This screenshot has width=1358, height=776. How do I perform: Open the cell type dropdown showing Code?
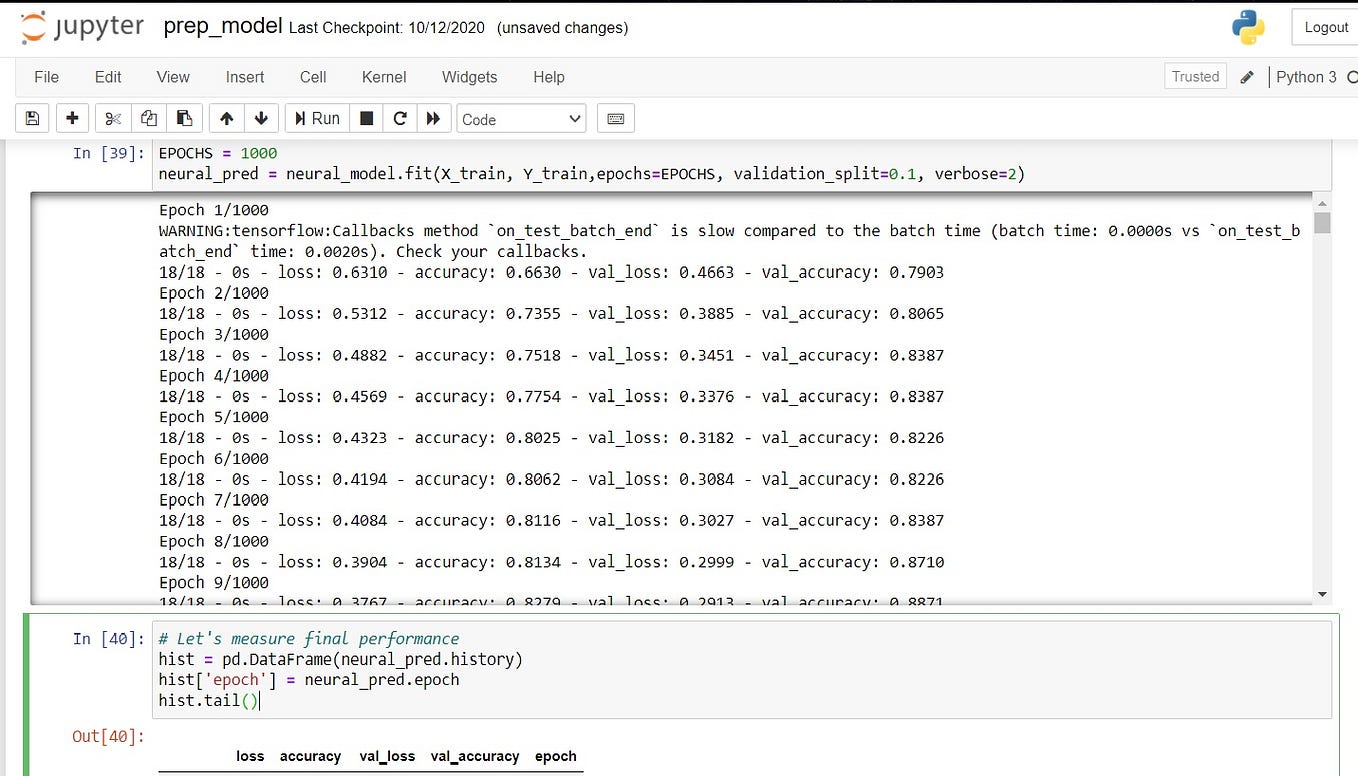520,118
